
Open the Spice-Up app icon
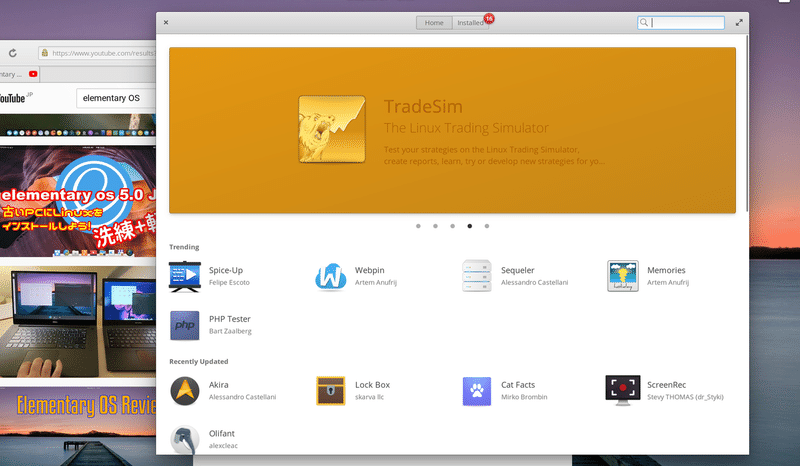point(184,277)
